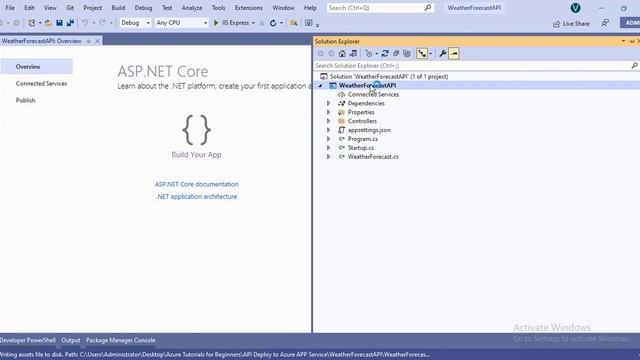The width and height of the screenshot is (640, 360).
Task: Expand the Startup.cs node
Action: [x=329, y=148]
